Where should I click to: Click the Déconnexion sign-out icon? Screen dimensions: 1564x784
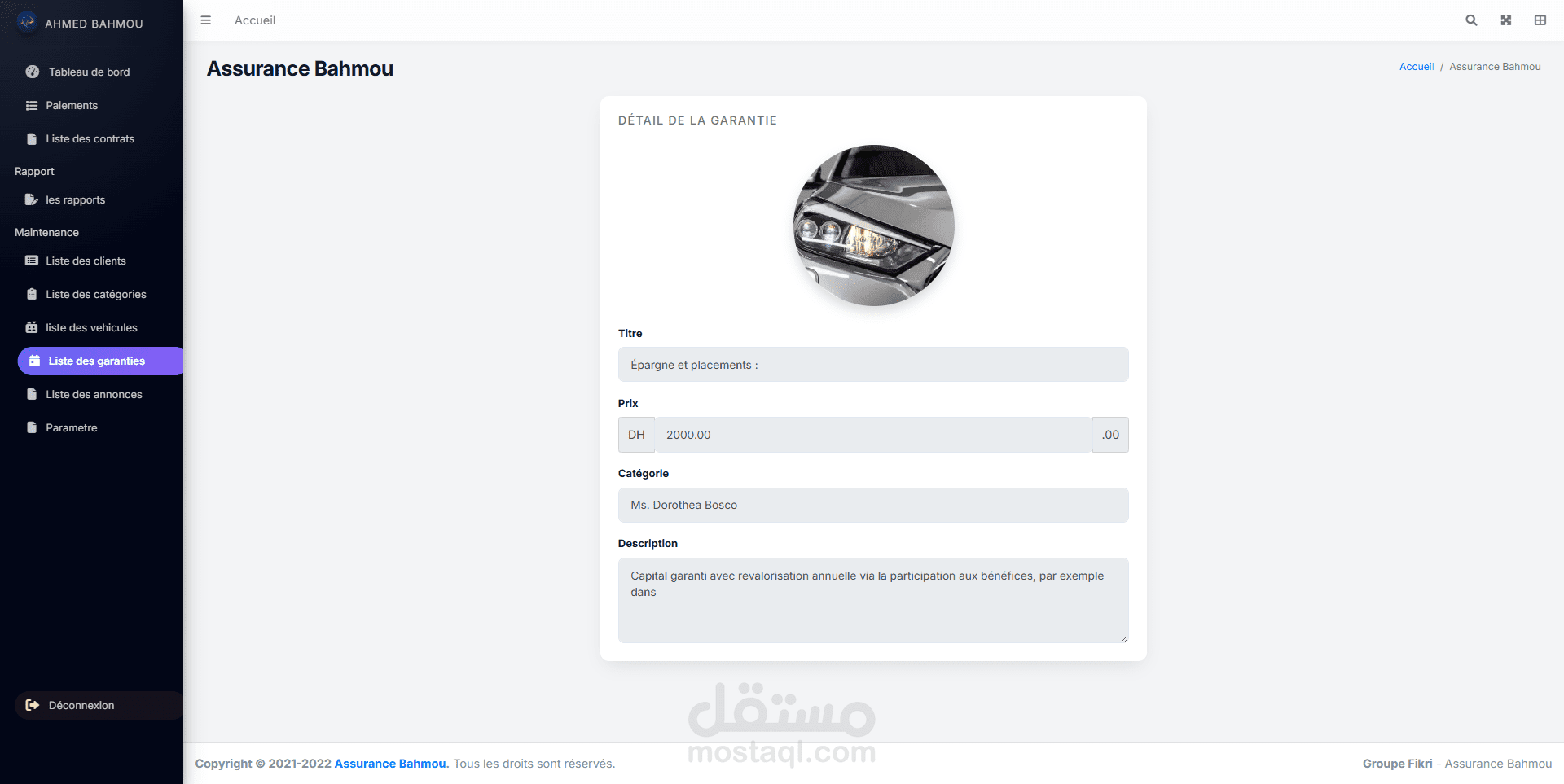point(33,705)
